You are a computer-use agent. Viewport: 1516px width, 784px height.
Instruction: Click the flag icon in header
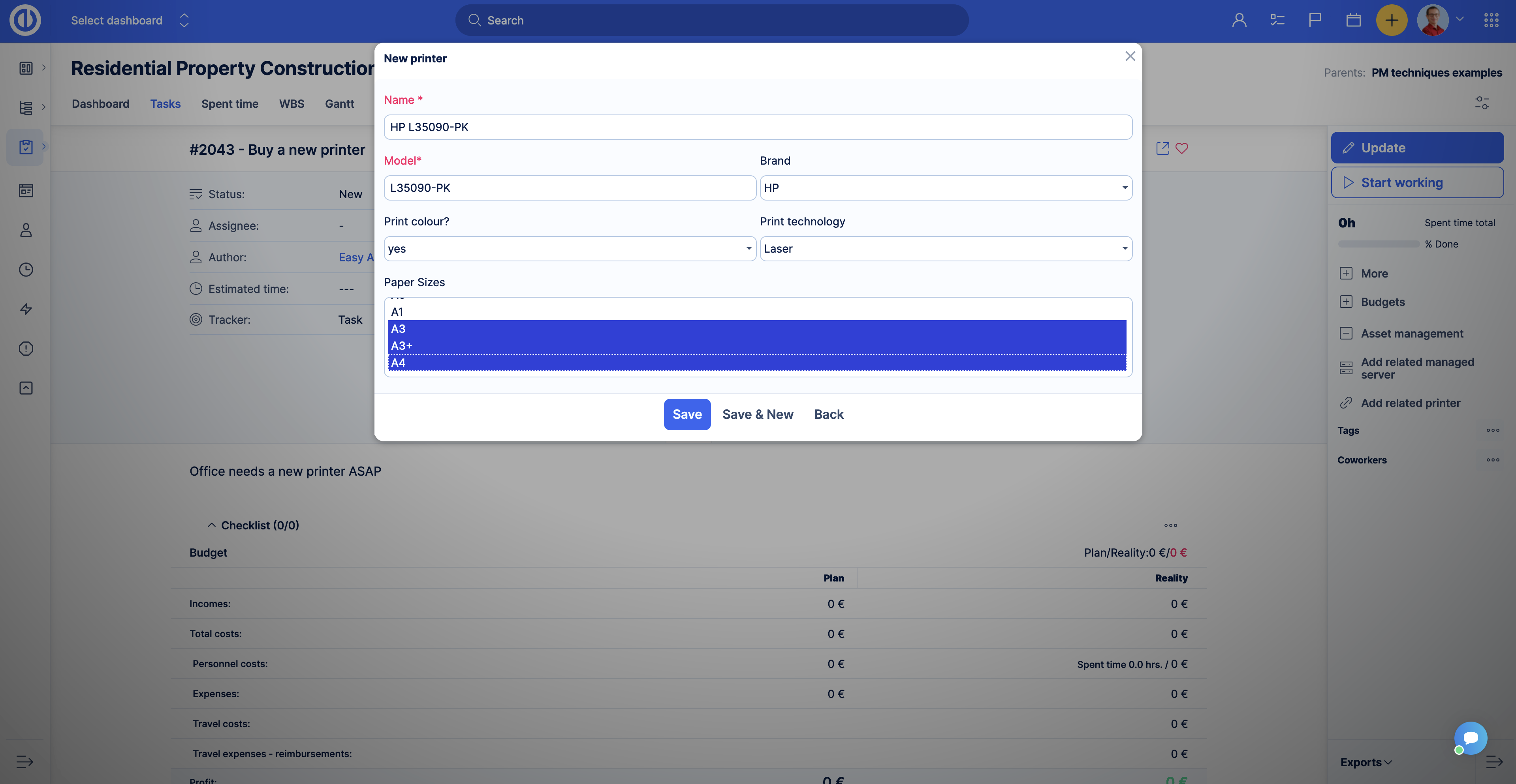pyautogui.click(x=1315, y=21)
